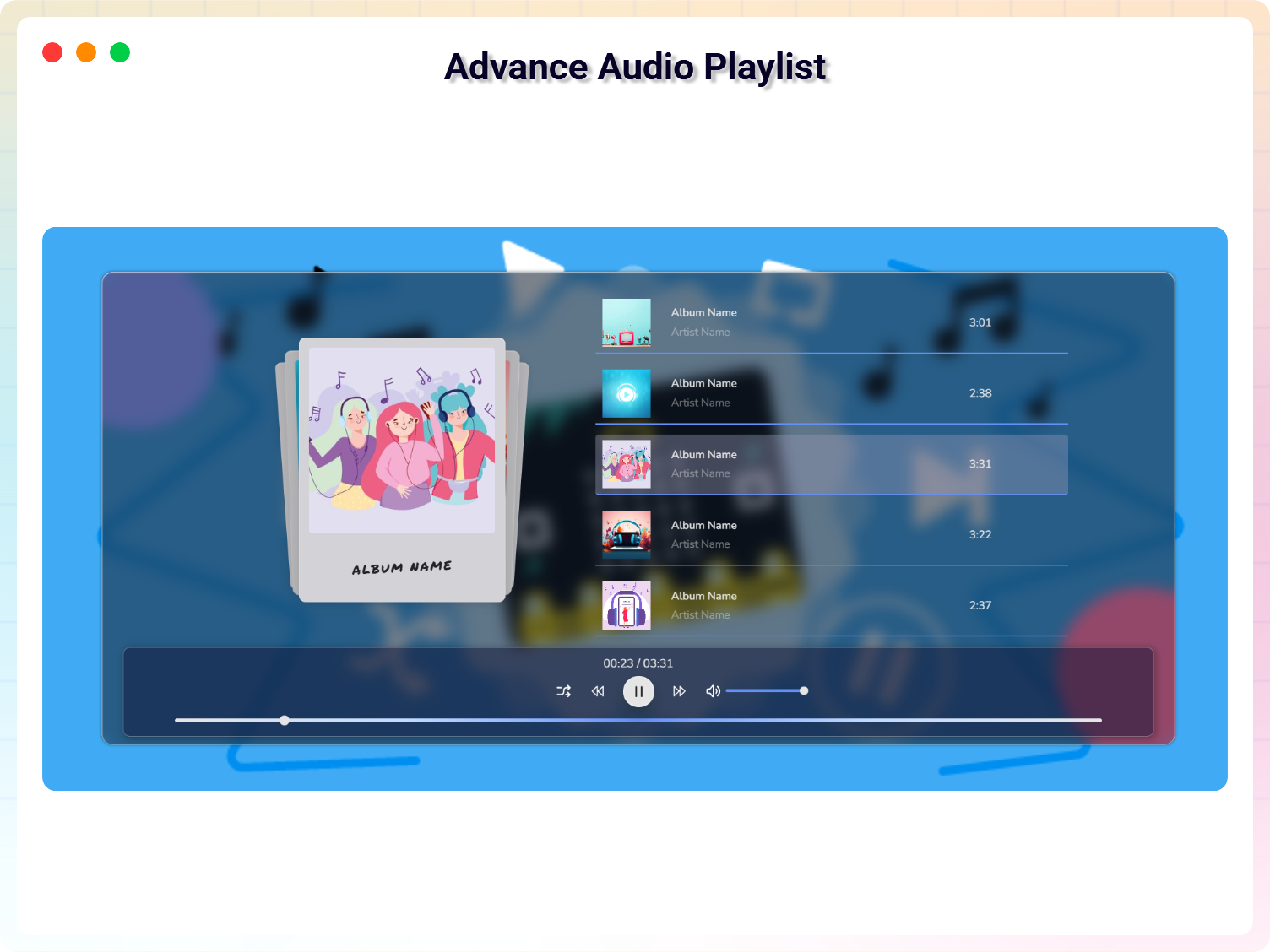Select the artwork of the currently playing third track
1270x952 pixels.
click(x=626, y=464)
